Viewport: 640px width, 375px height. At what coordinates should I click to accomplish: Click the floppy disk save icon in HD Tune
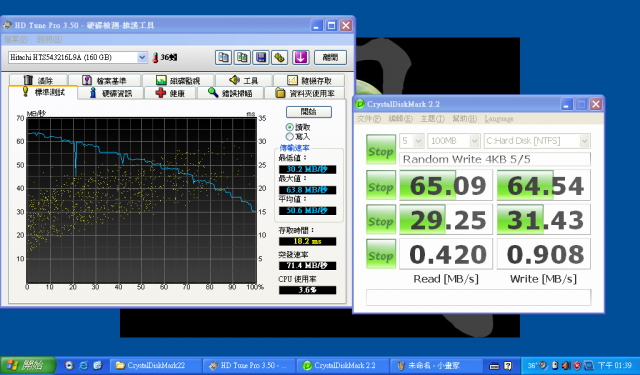point(261,58)
